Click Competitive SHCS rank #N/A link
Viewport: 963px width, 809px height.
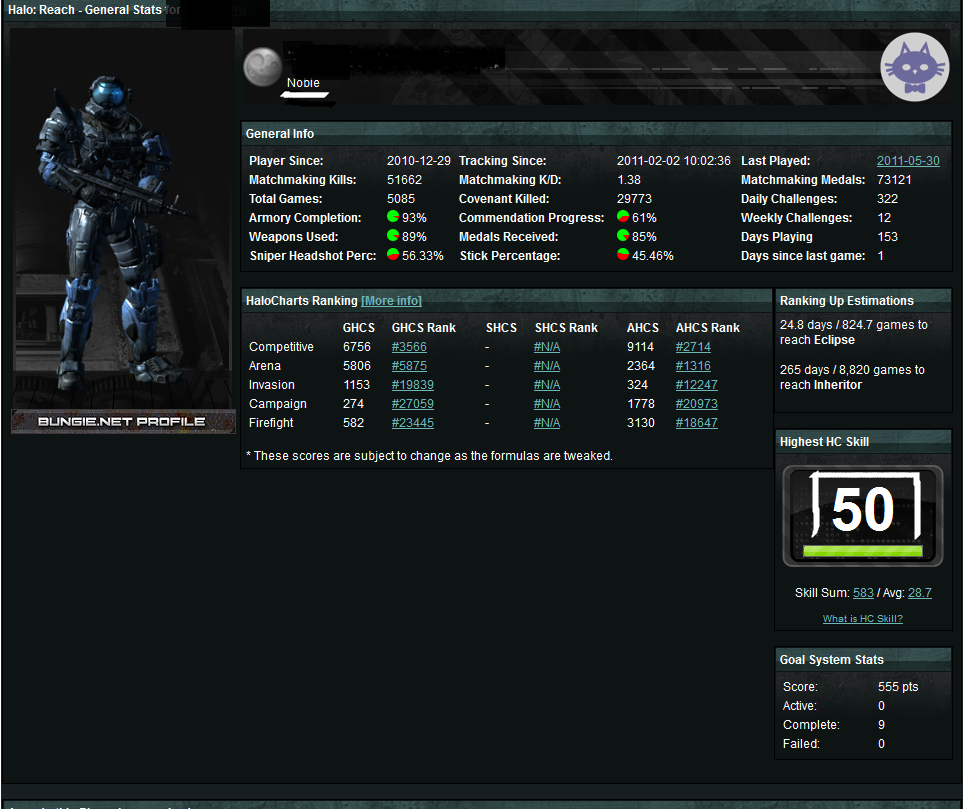[x=547, y=346]
